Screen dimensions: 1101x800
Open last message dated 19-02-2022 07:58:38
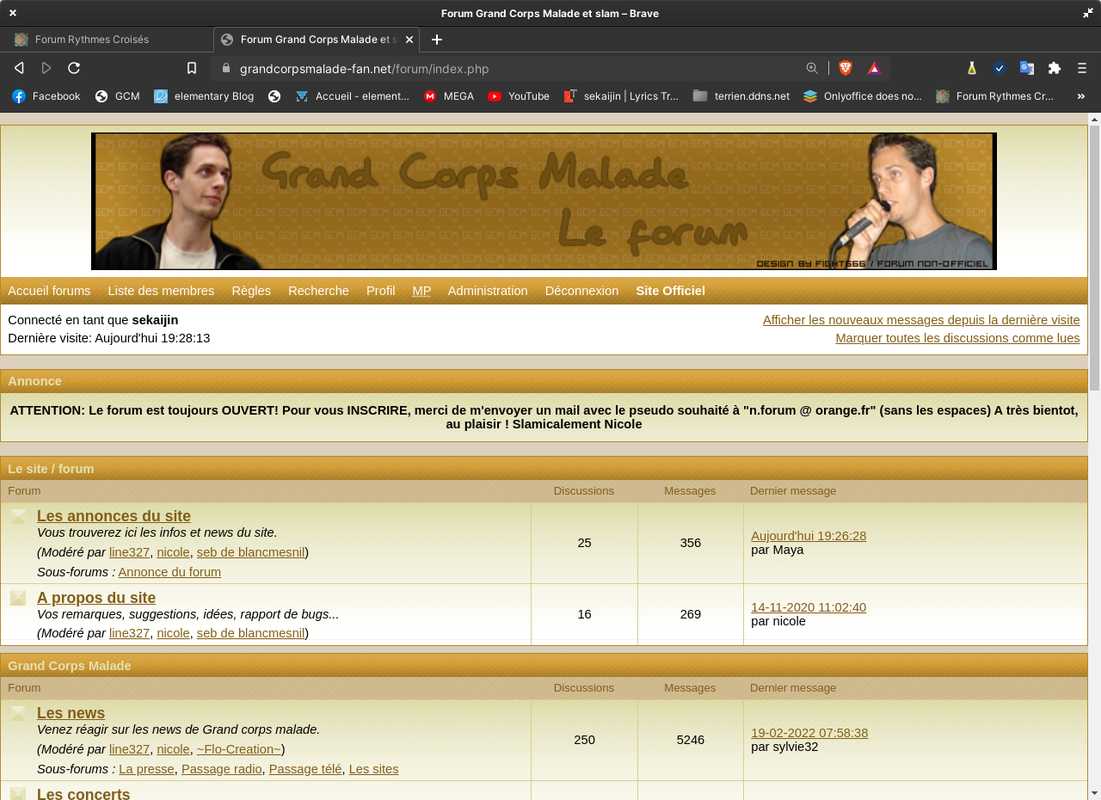(809, 733)
